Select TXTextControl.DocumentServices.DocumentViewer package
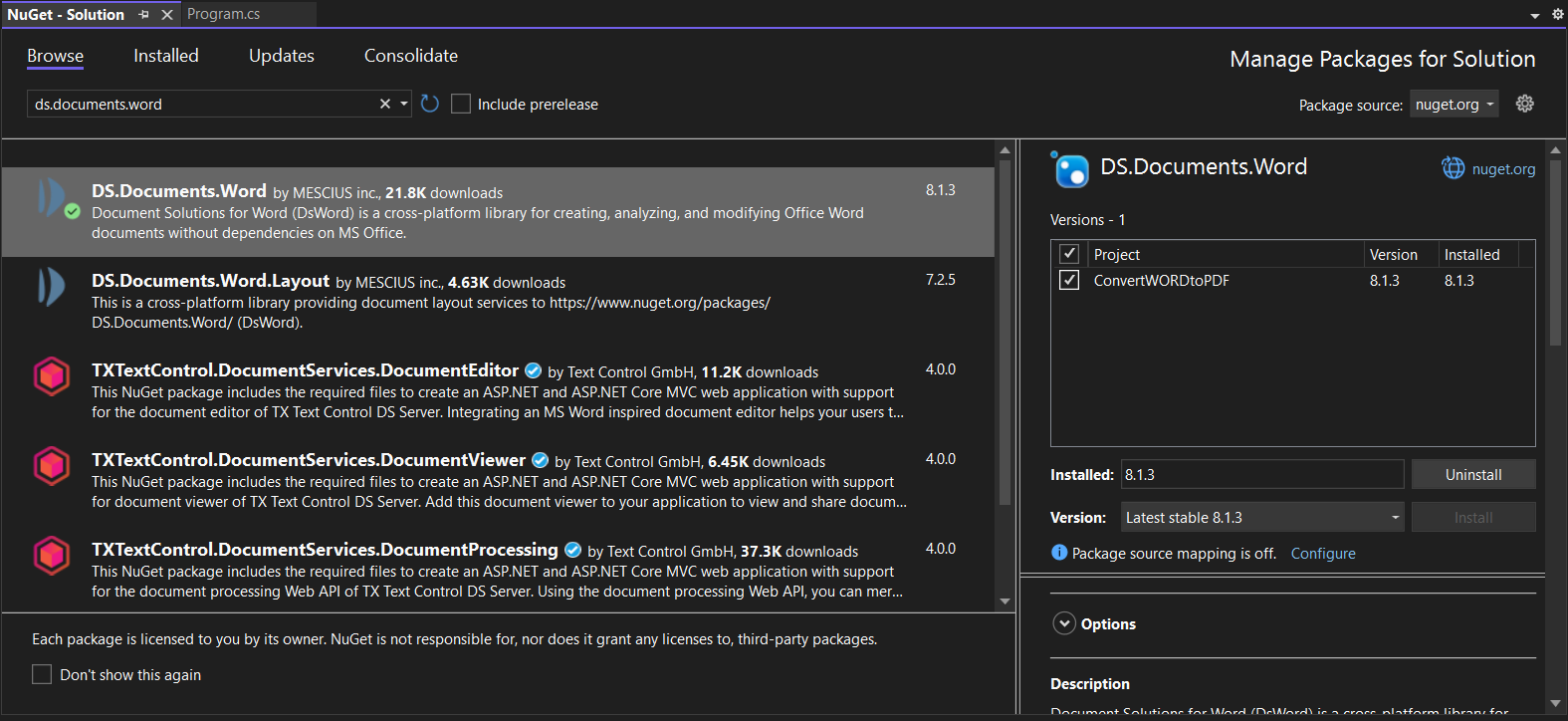1568x721 pixels. (x=498, y=480)
